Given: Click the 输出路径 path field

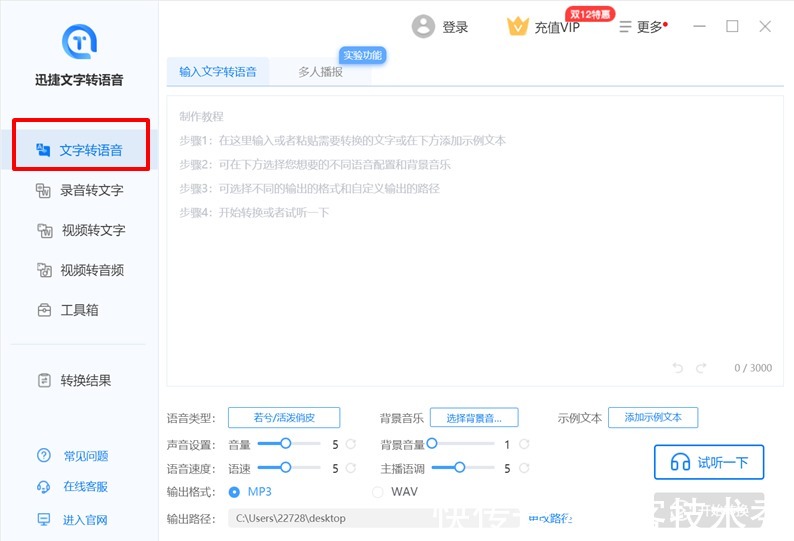Looking at the screenshot, I should [375, 518].
